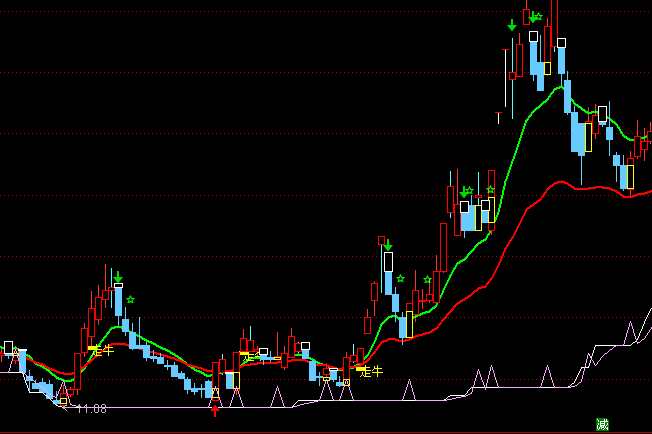Click the small yellow square left of 11.08
Viewport: 652px width, 434px height.
tap(63, 401)
